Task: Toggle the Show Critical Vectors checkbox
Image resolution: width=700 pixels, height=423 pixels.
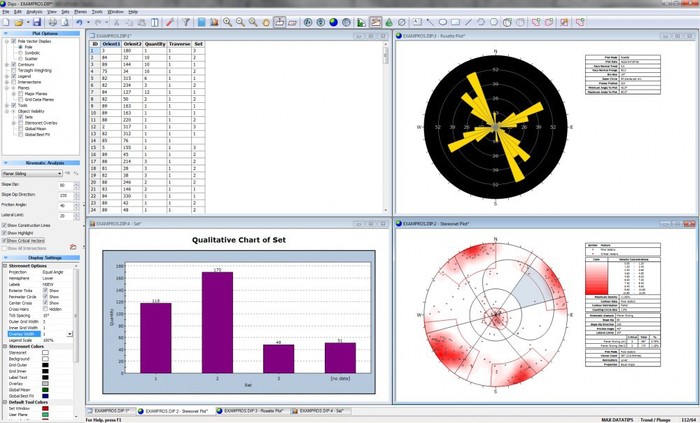Action: pos(5,240)
